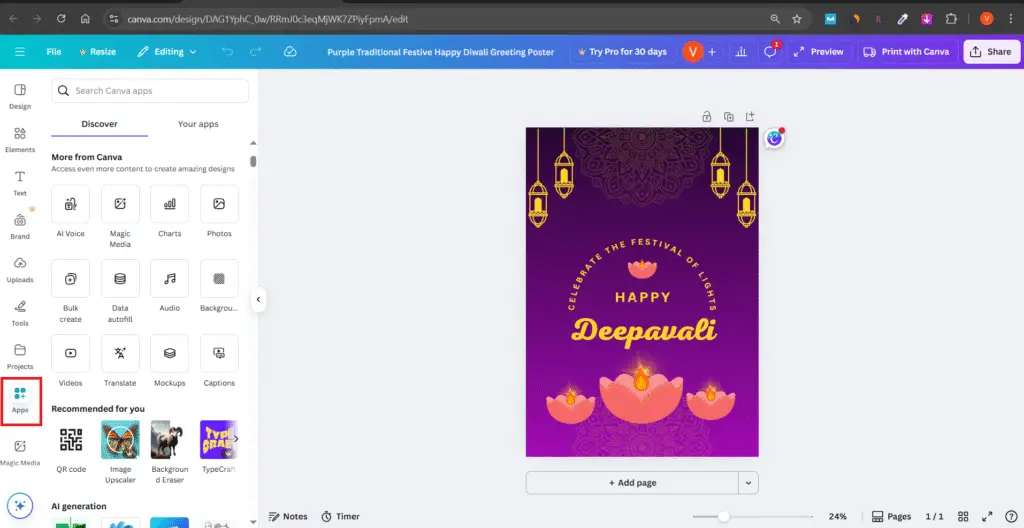
Task: Select the Deepavali text on the poster
Action: click(x=643, y=331)
